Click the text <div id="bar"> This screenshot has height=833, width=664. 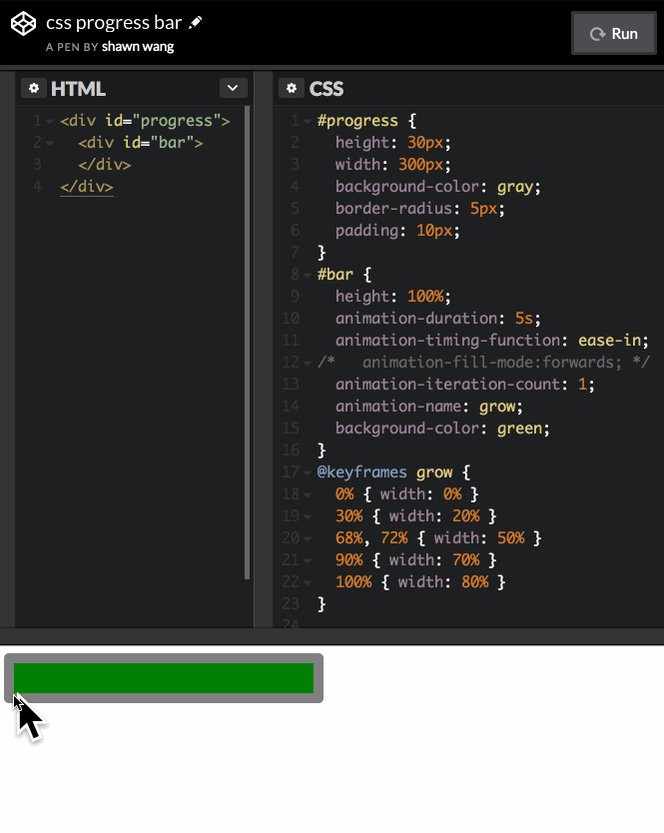tap(140, 143)
